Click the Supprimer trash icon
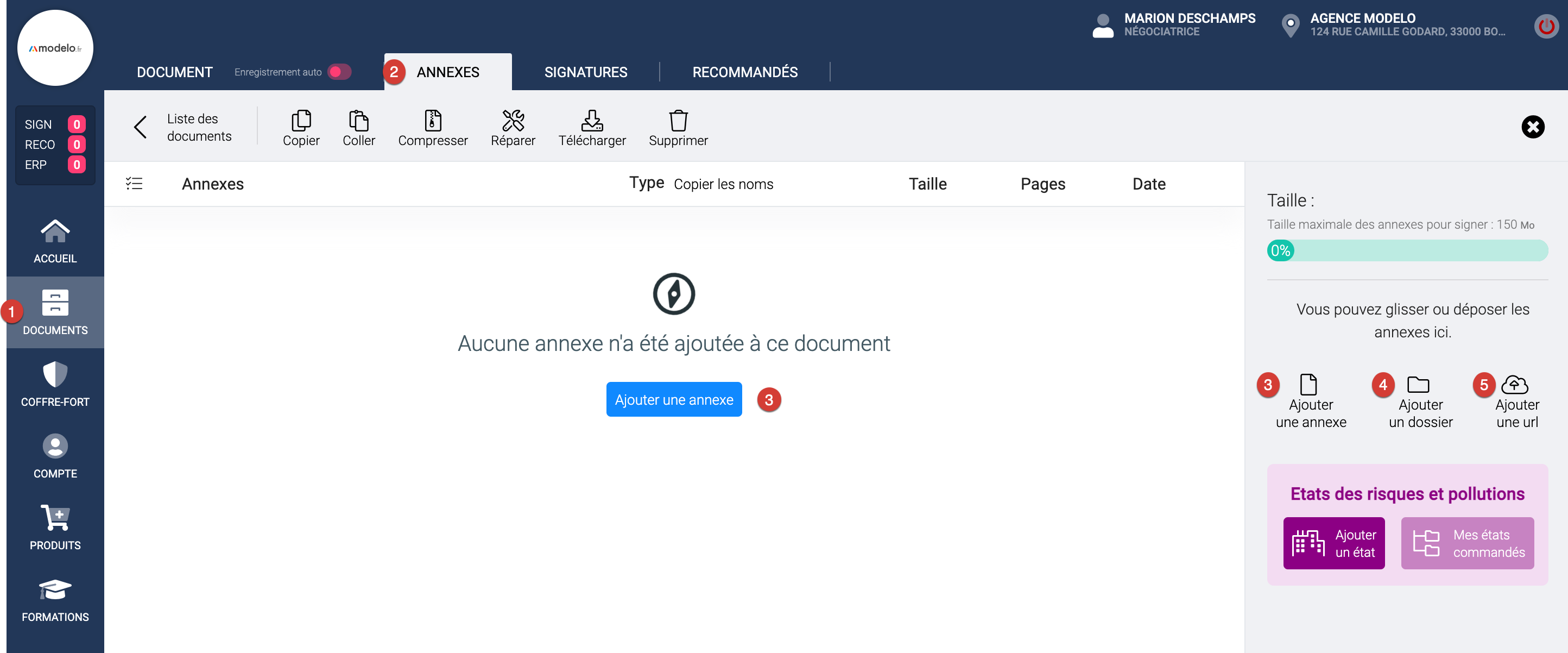The image size is (1568, 653). click(678, 121)
